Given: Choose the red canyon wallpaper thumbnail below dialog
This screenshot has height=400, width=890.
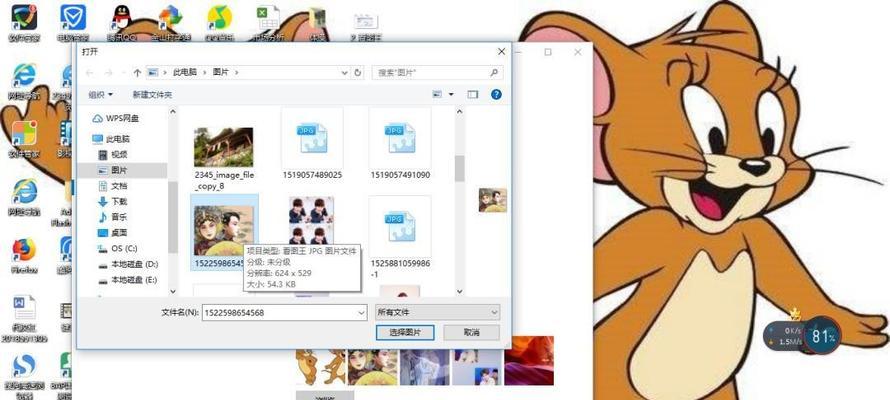Looking at the screenshot, I should pyautogui.click(x=529, y=361).
